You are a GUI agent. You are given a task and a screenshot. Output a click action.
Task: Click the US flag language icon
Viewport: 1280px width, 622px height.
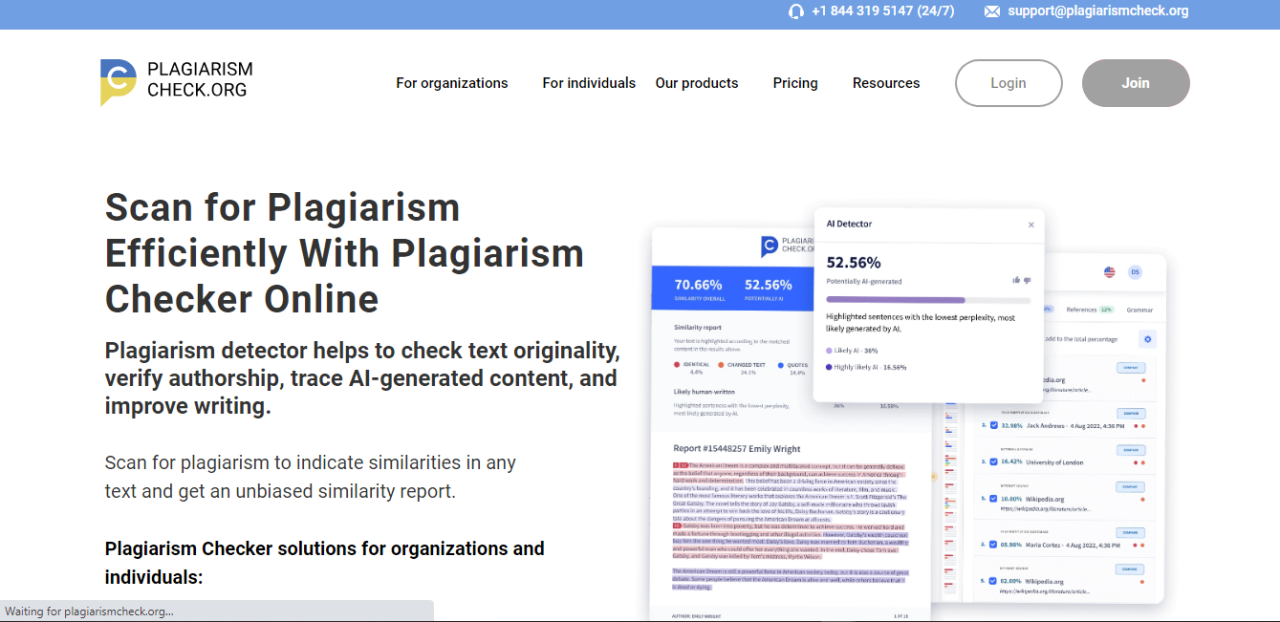coord(1108,272)
